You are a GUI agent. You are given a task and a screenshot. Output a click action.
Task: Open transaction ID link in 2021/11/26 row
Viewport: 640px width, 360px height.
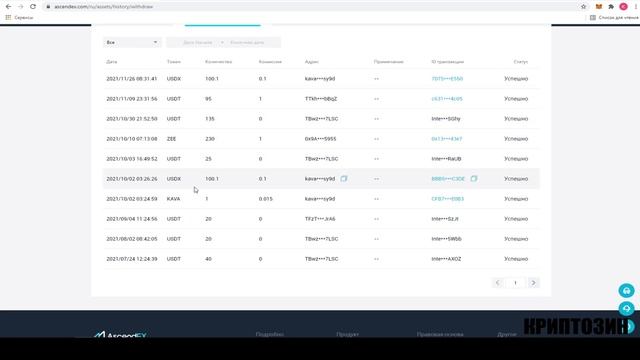447,78
